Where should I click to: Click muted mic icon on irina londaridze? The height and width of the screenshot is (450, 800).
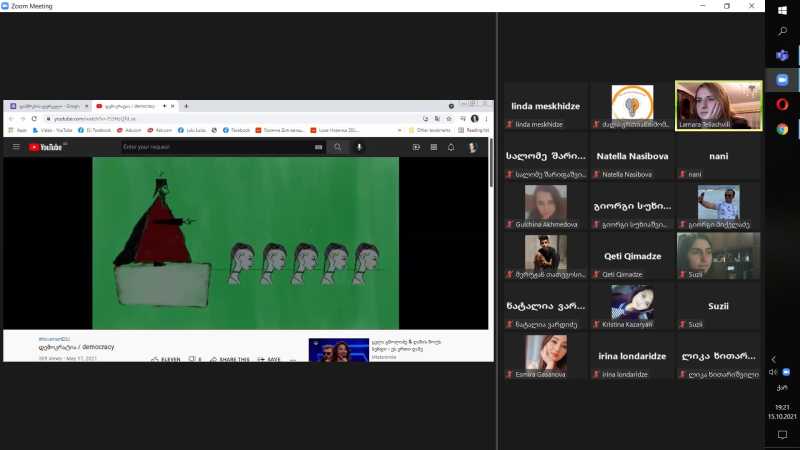click(x=596, y=374)
